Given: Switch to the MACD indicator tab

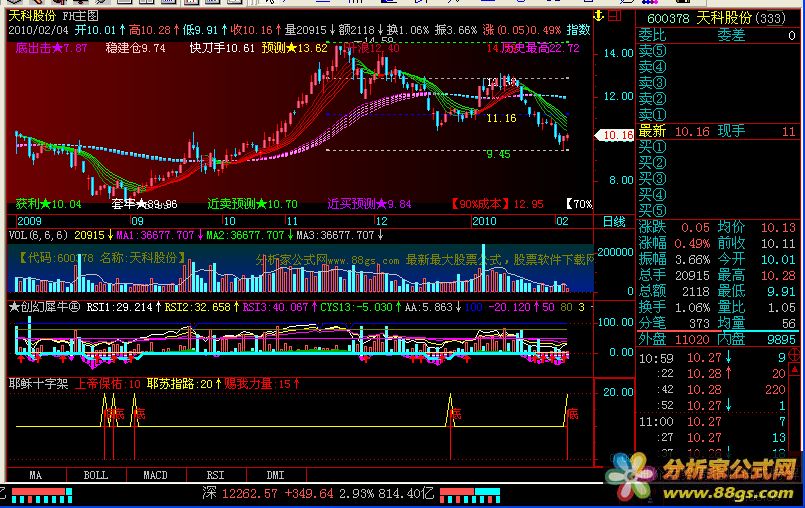Looking at the screenshot, I should [155, 474].
